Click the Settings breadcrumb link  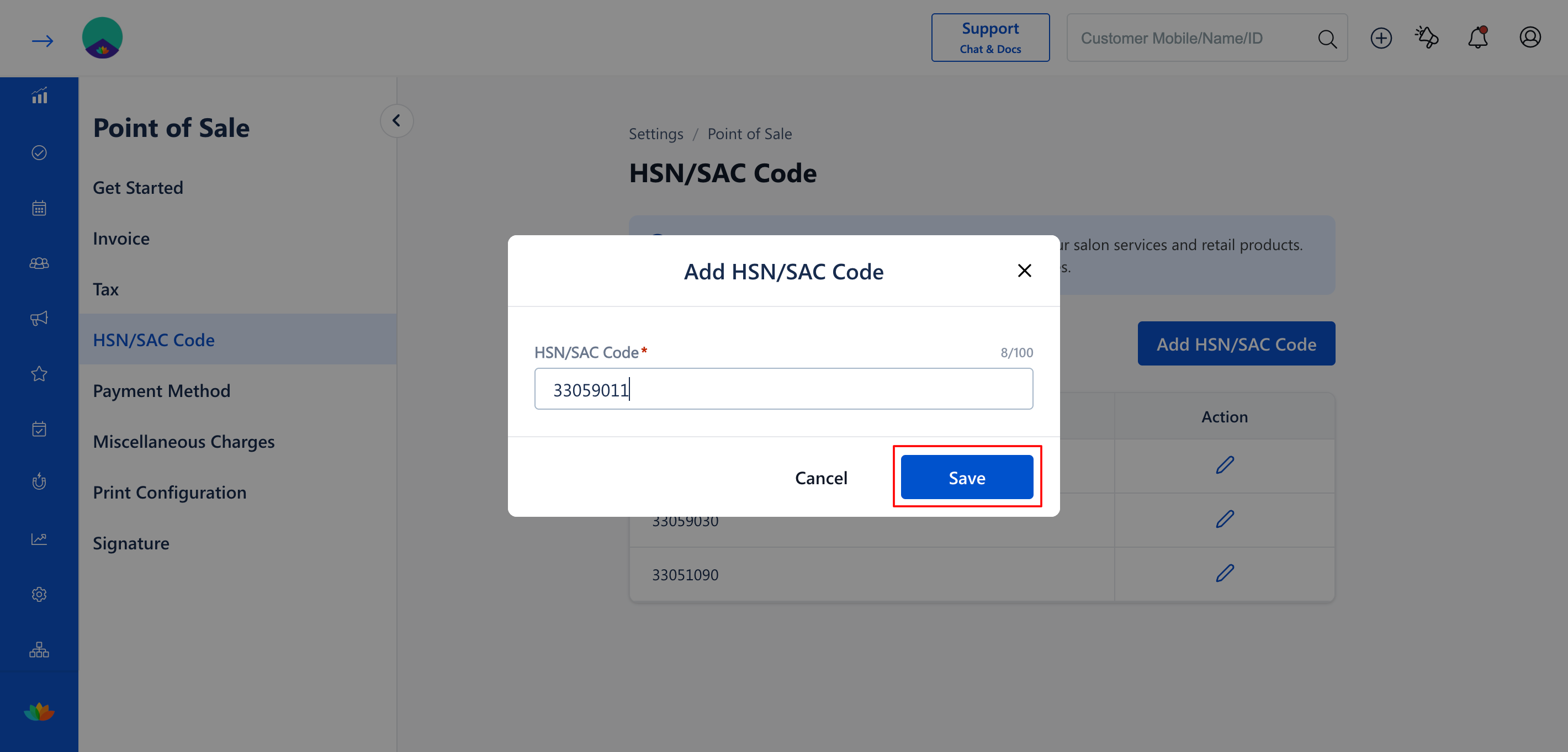(655, 134)
